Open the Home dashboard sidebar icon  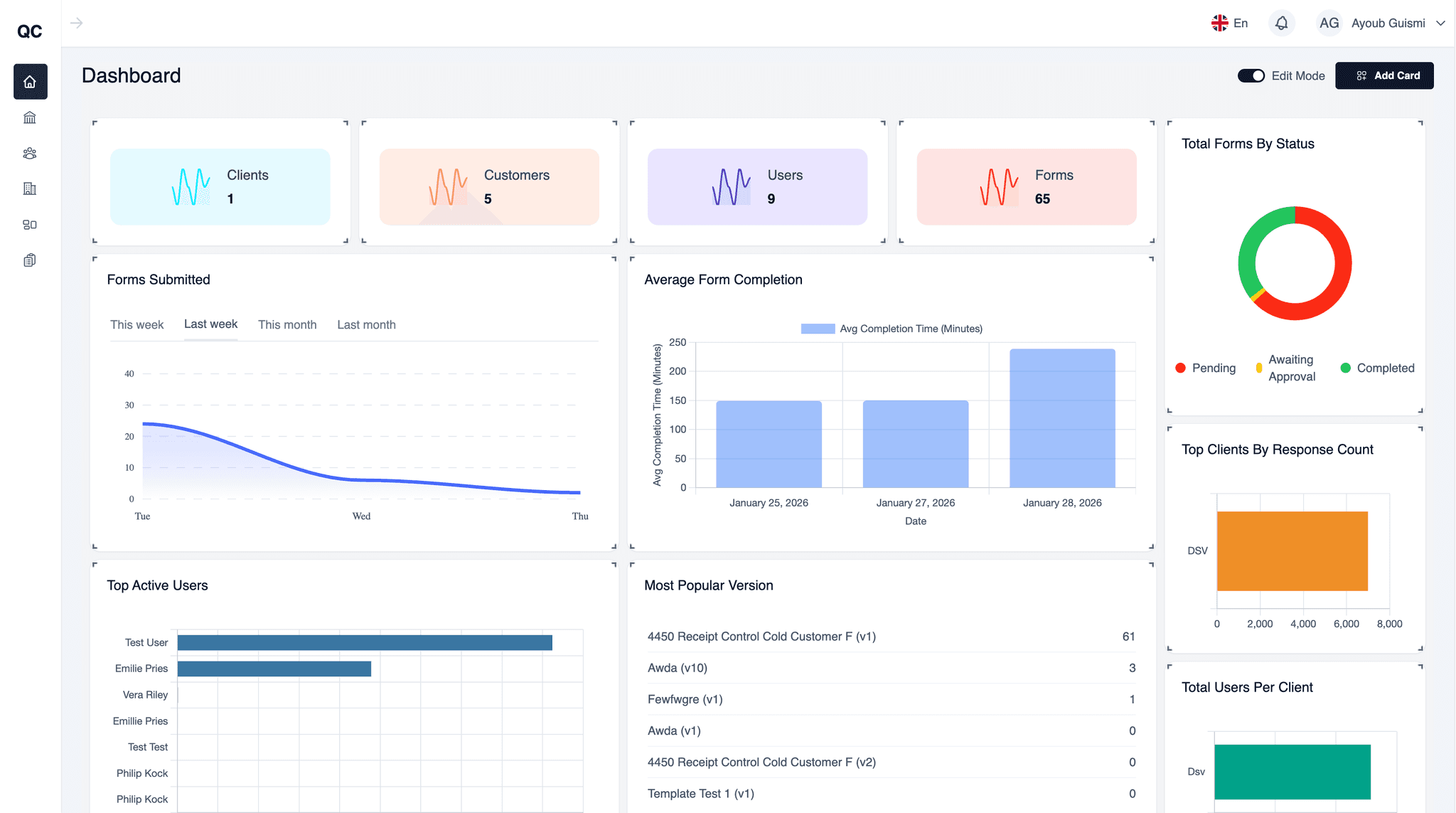coord(30,82)
